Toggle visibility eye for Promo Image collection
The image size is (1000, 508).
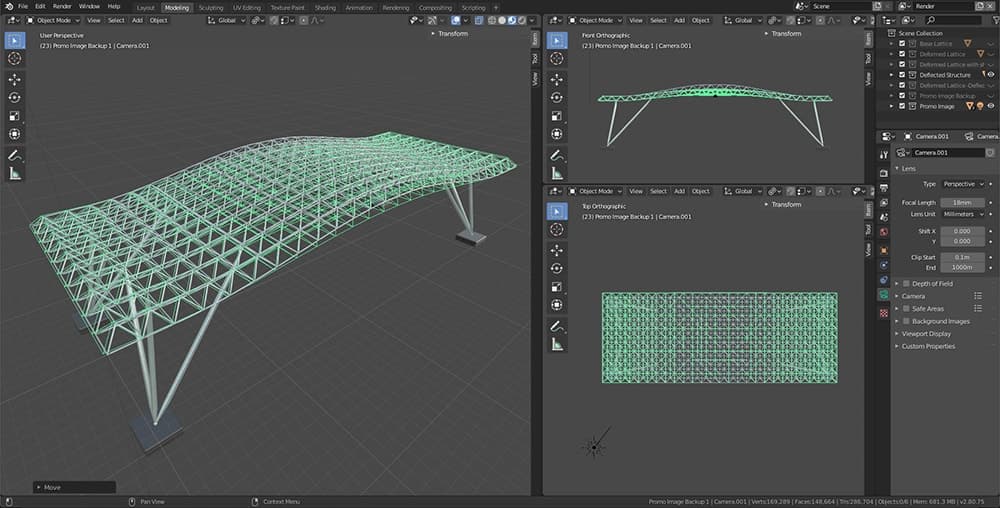(992, 106)
